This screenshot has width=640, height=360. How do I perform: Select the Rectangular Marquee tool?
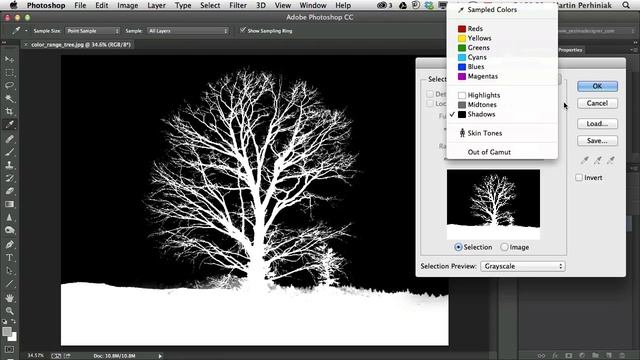[9, 73]
